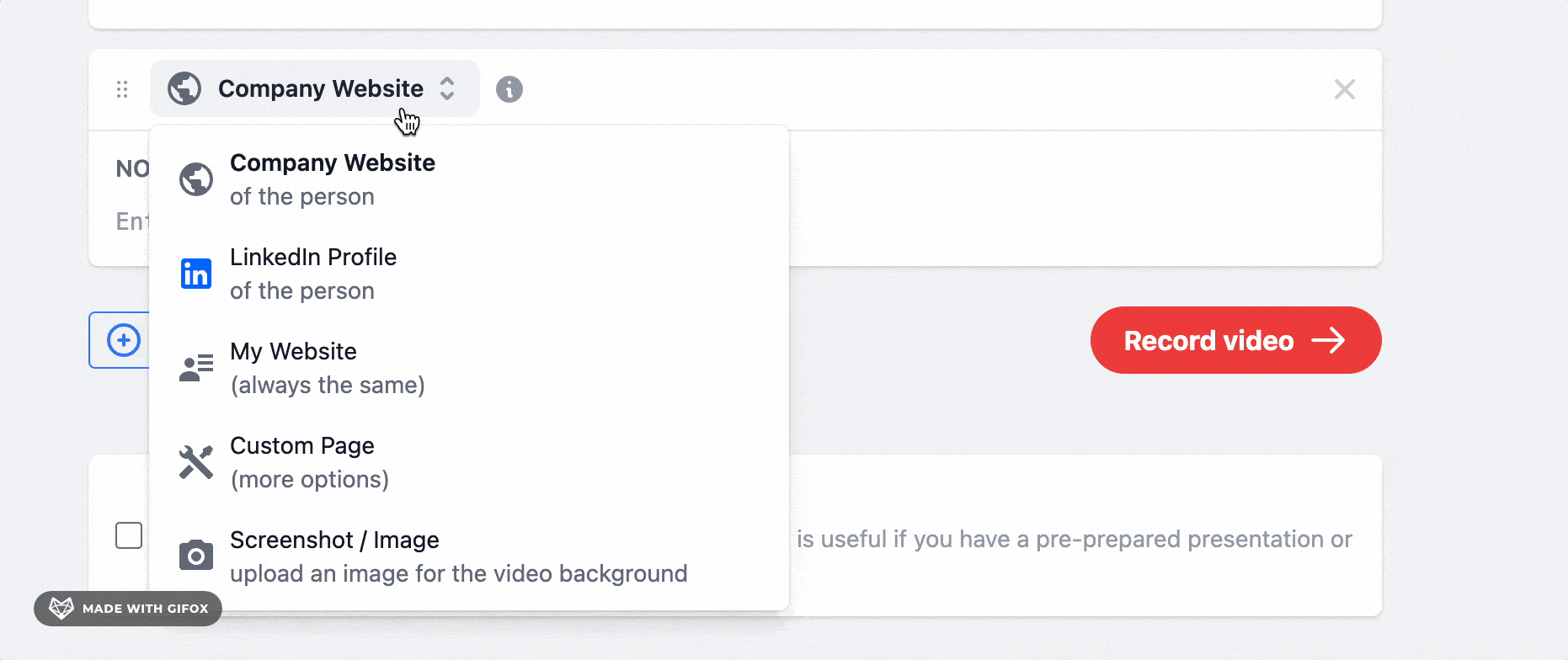Select Company Website of the person option
This screenshot has width=1568, height=660.
[x=469, y=179]
